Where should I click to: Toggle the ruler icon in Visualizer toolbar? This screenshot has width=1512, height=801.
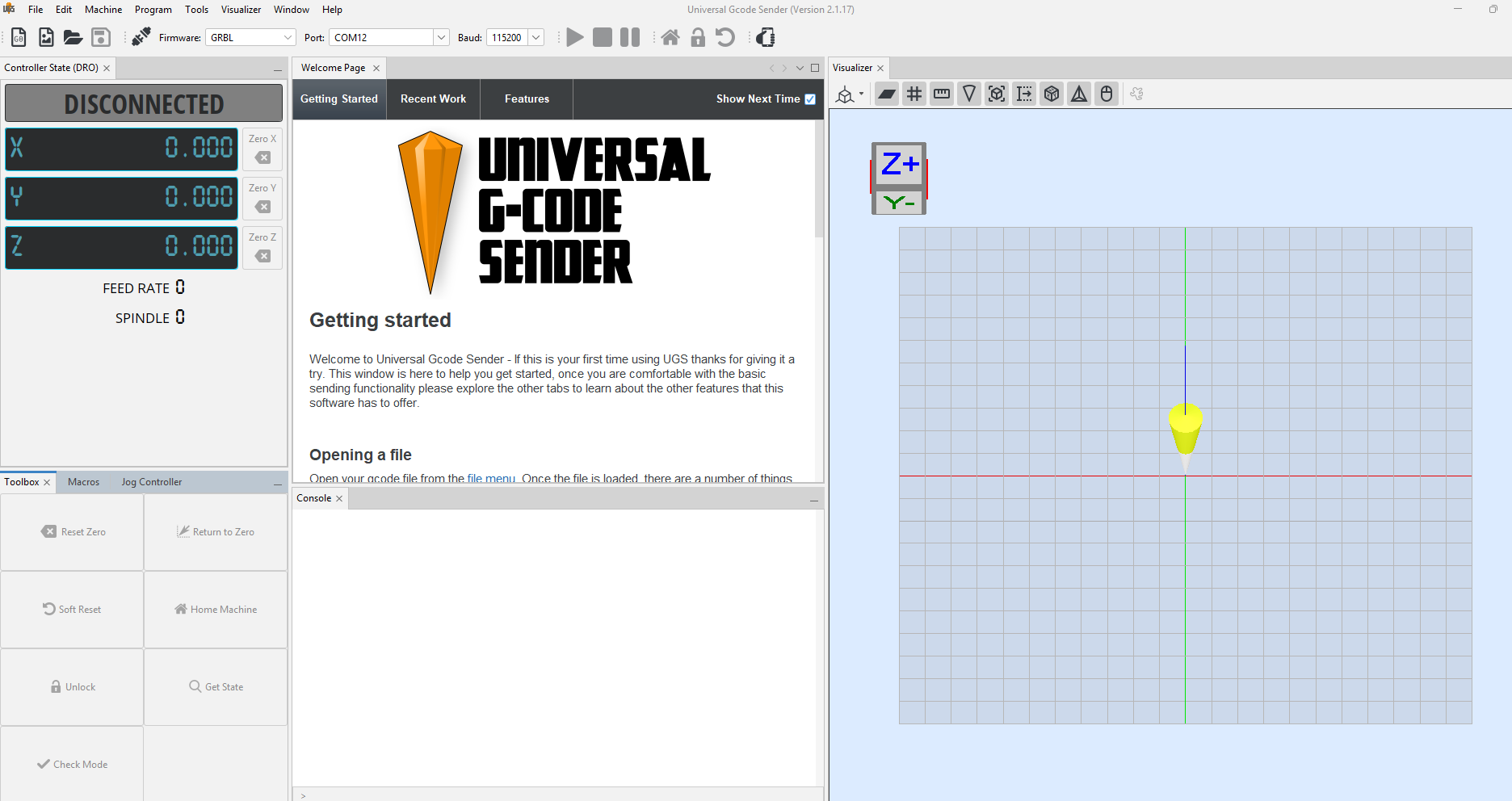coord(942,94)
